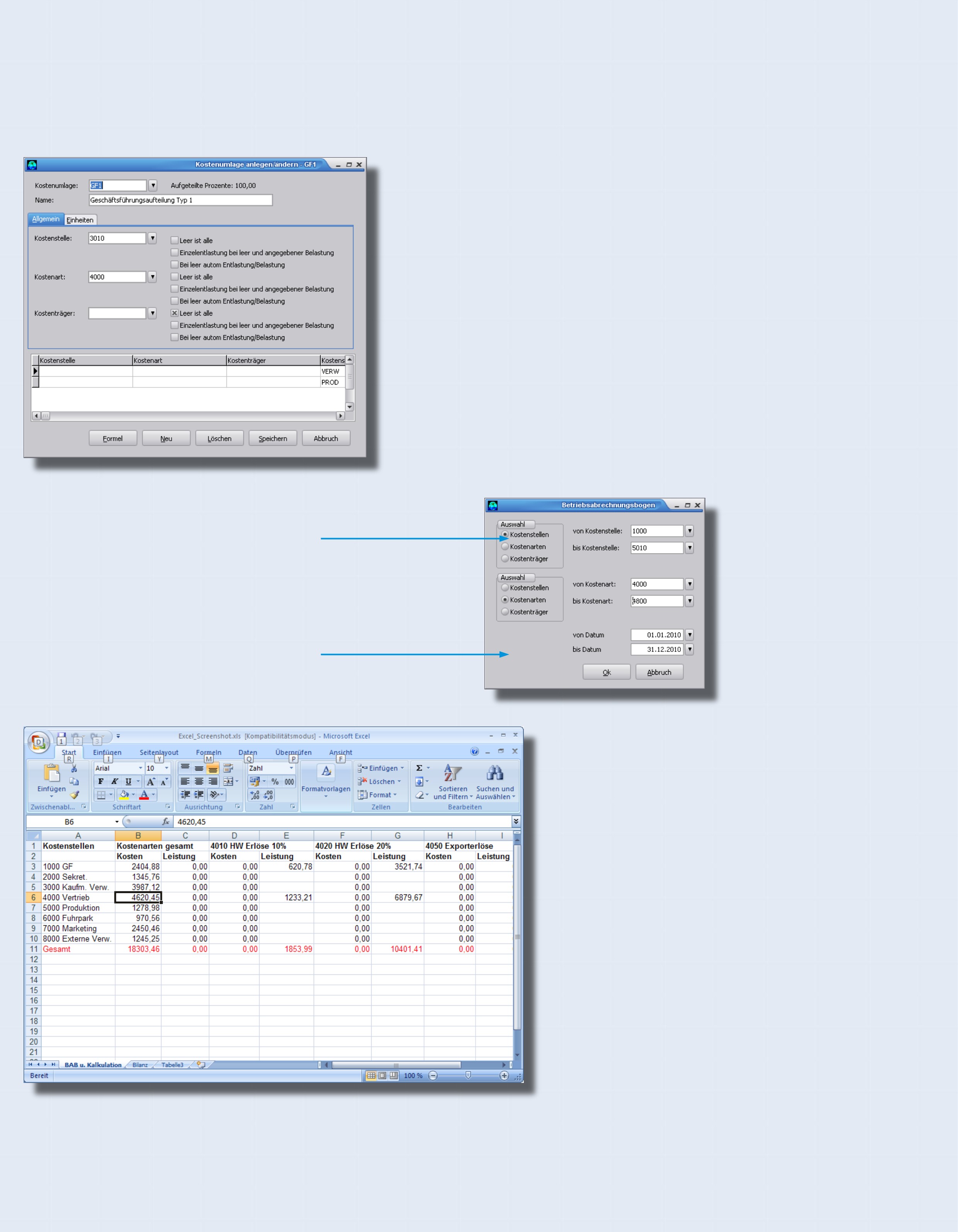Uncheck Kostenträger 'Leer ist alle' checkbox
The width and height of the screenshot is (958, 1232).
point(175,313)
